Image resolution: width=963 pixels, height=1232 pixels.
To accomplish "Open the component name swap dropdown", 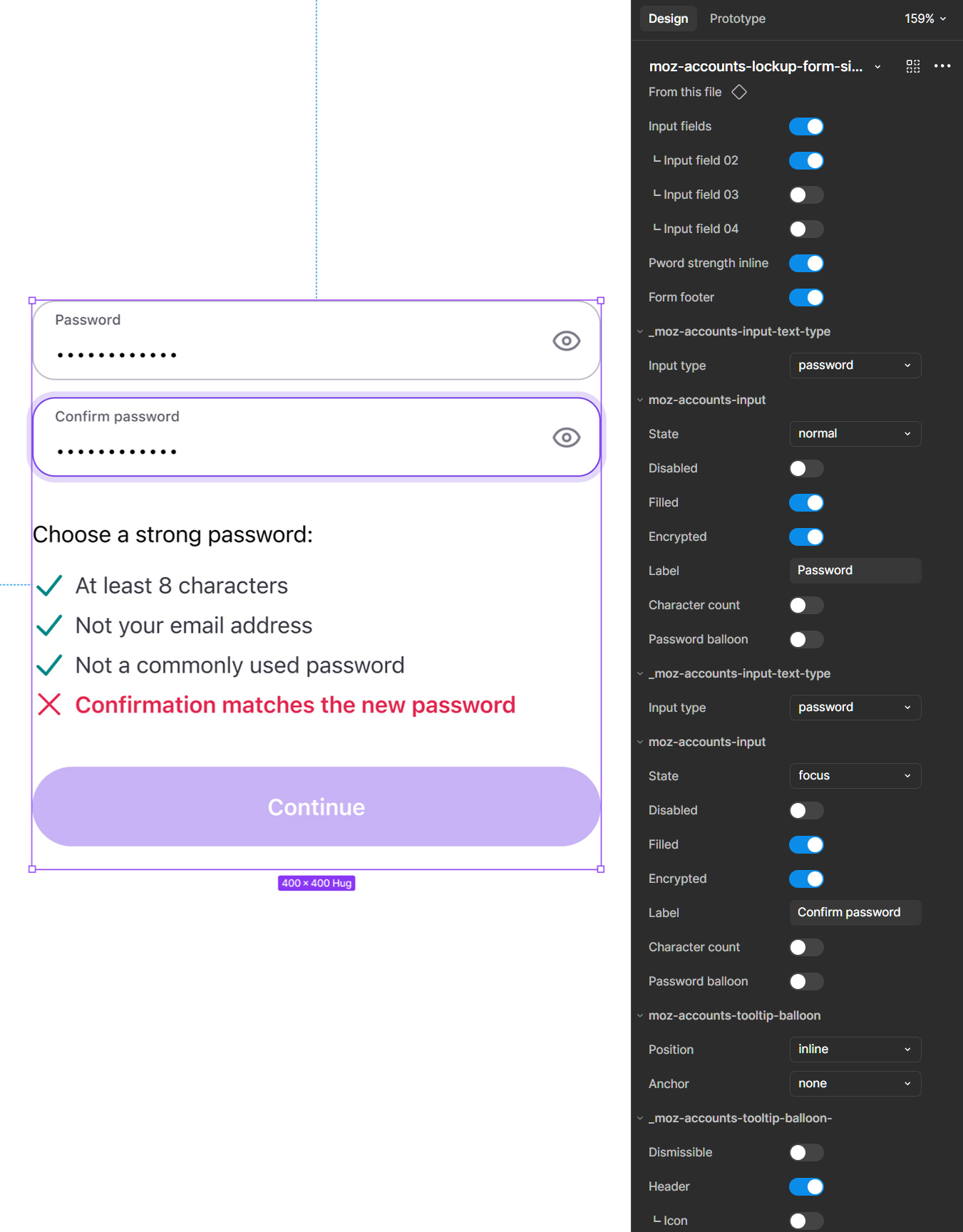I will [877, 67].
